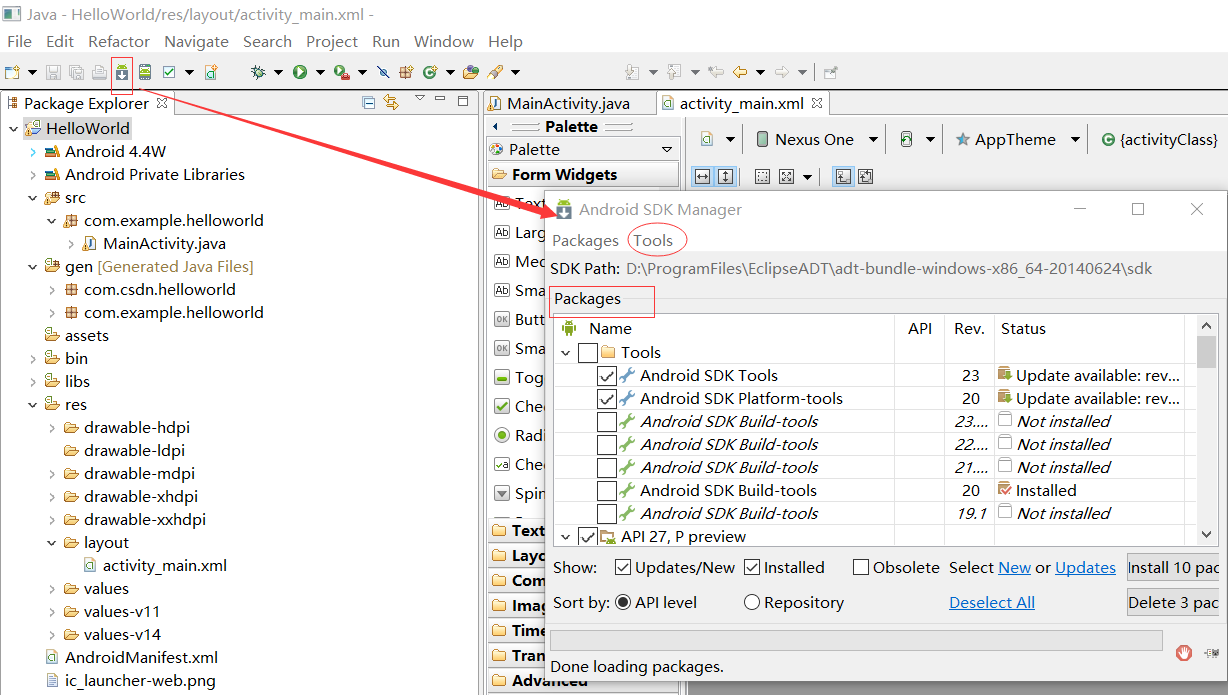The image size is (1228, 695).
Task: Toggle fill height icon in layout editor
Action: (x=726, y=176)
